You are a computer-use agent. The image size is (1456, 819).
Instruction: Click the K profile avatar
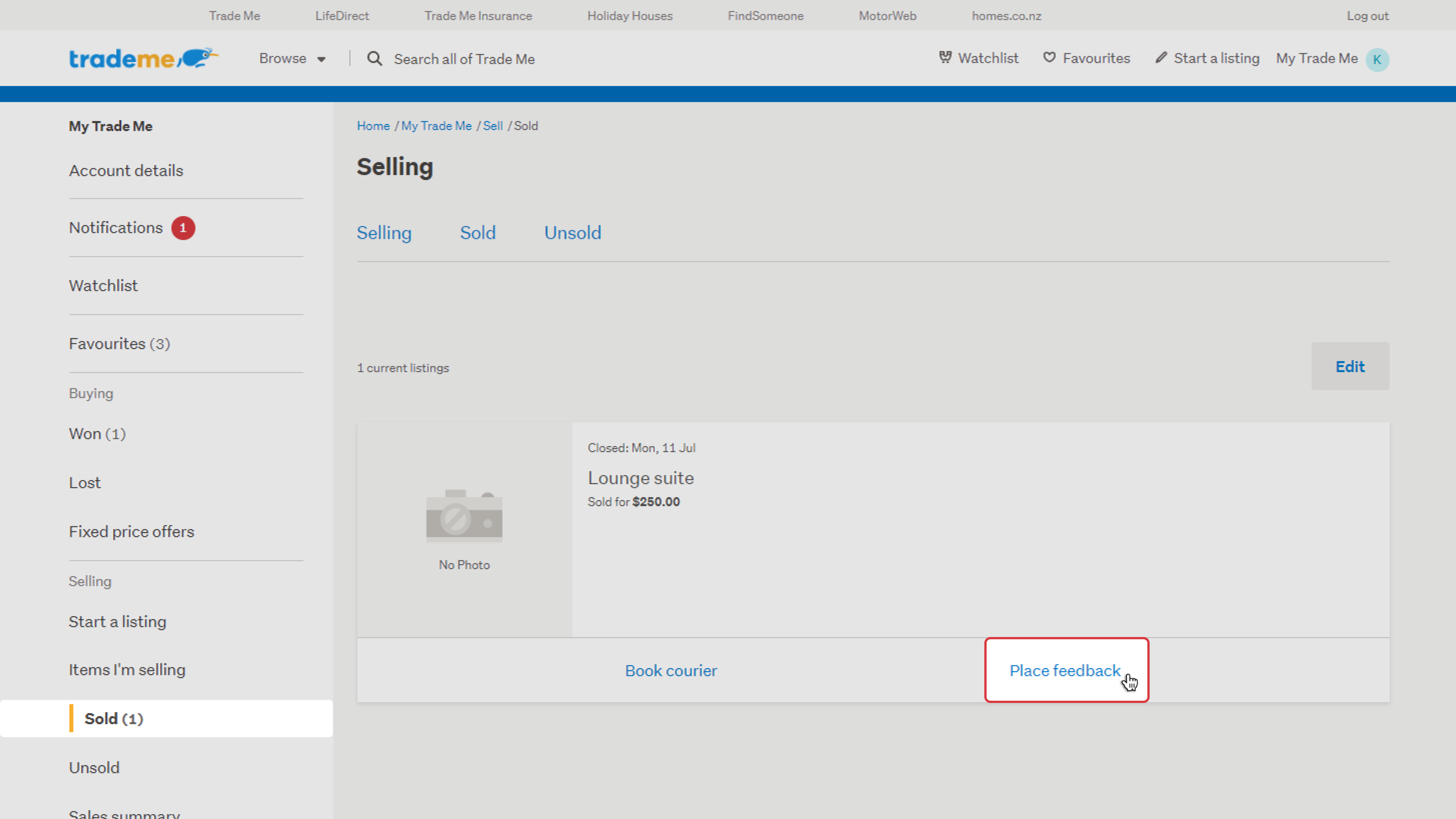[1377, 60]
